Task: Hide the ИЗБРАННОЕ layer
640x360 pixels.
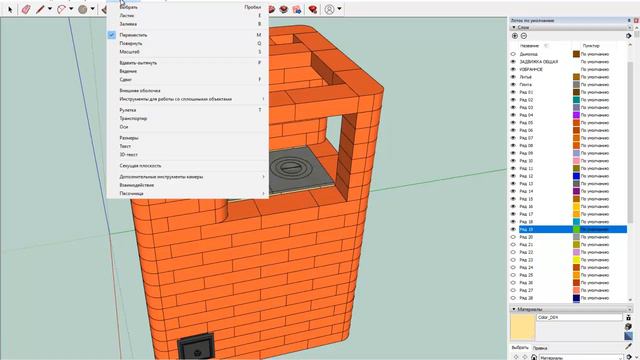Action: coord(513,69)
